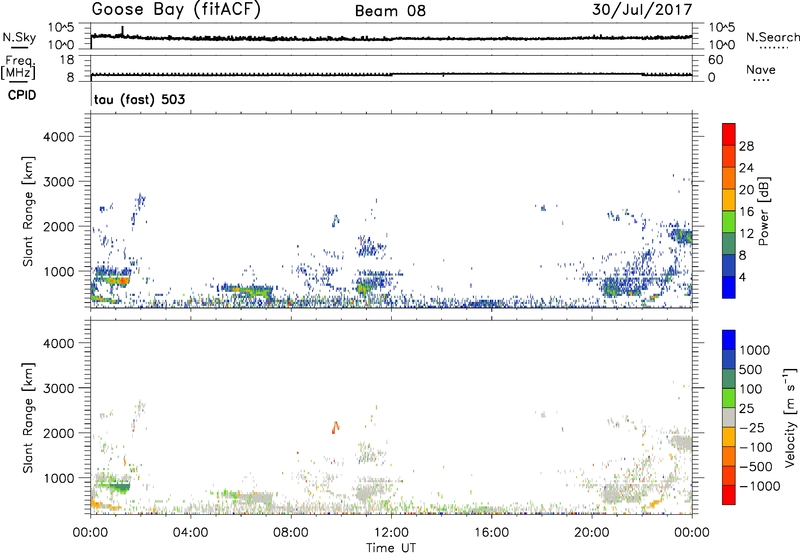
Task: Pick the 12–16 dB light green Power swatch
Action: pyautogui.click(x=729, y=222)
